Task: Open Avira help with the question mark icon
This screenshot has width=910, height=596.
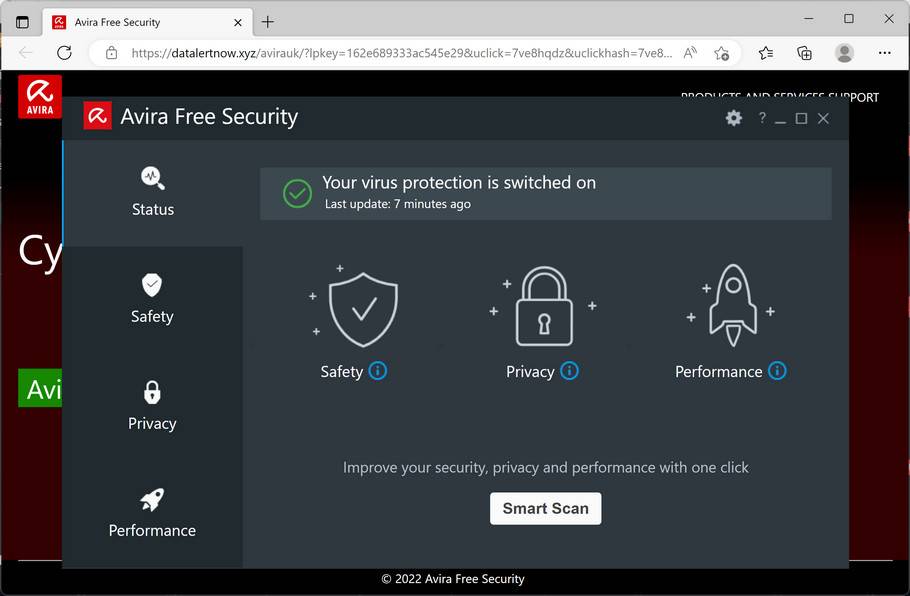Action: pyautogui.click(x=761, y=118)
